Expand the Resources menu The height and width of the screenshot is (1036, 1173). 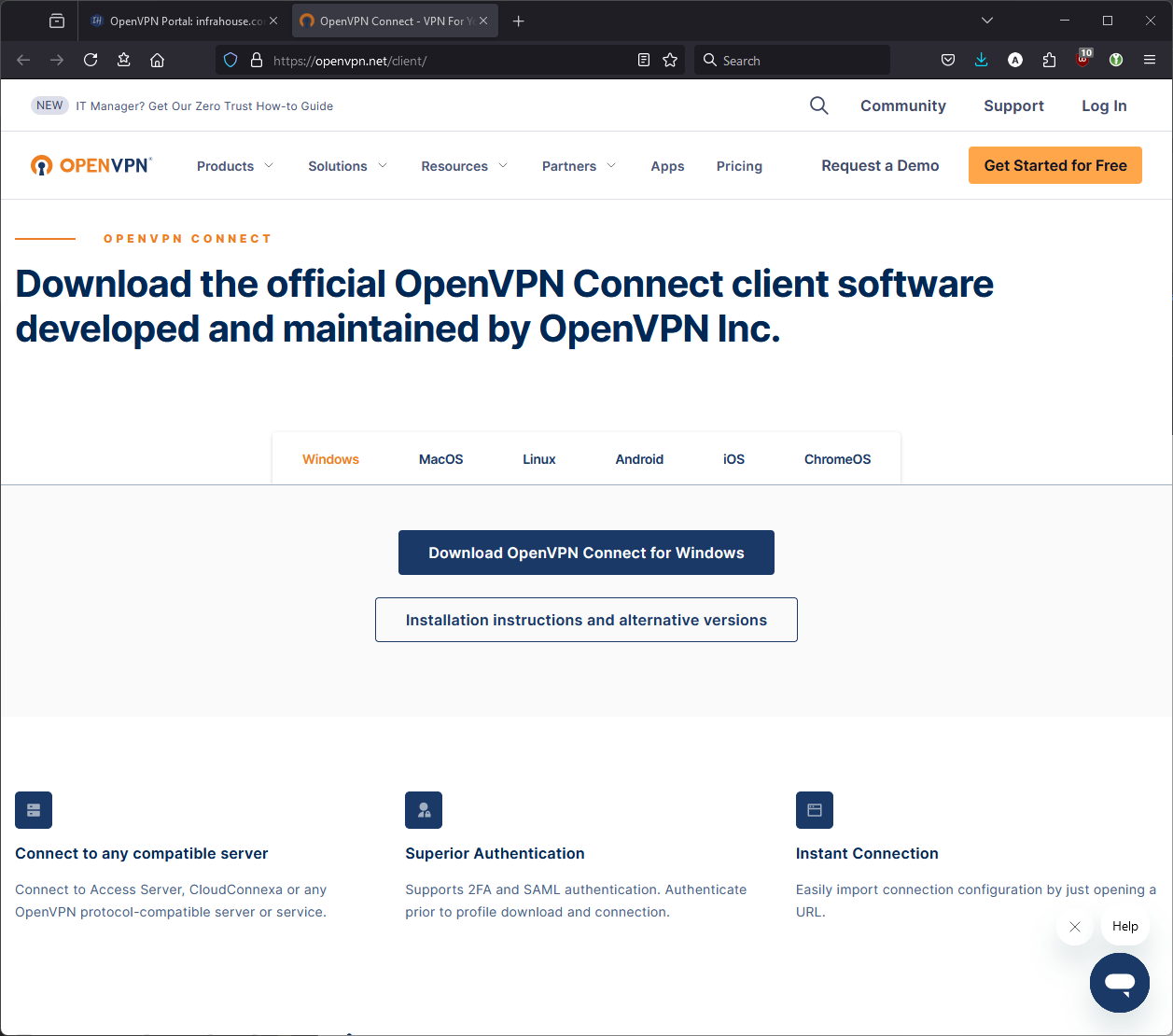click(464, 166)
